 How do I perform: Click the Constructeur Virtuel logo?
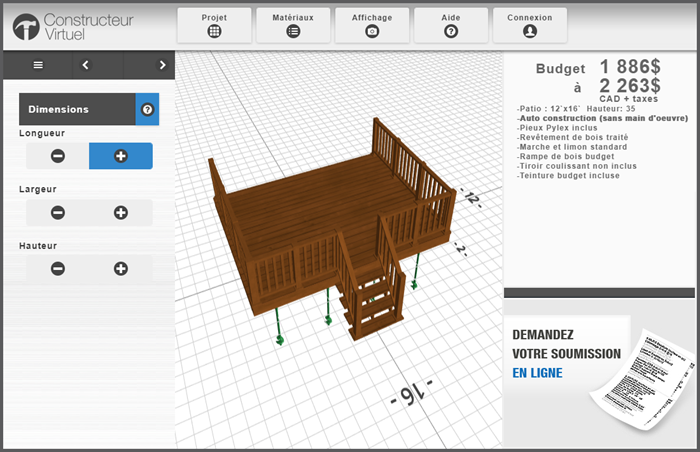(73, 26)
